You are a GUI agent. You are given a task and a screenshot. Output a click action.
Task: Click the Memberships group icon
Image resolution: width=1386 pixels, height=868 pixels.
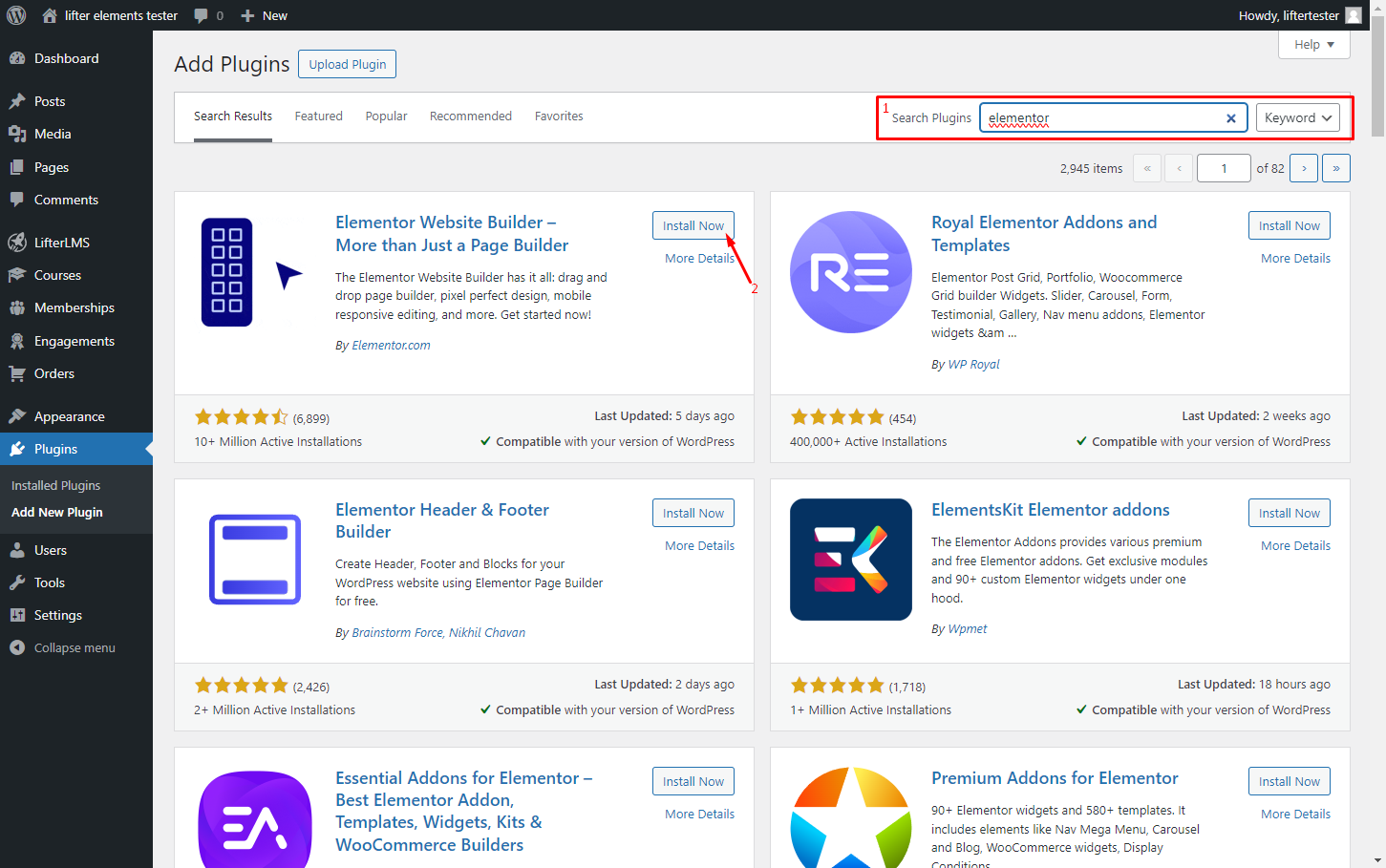[x=17, y=307]
